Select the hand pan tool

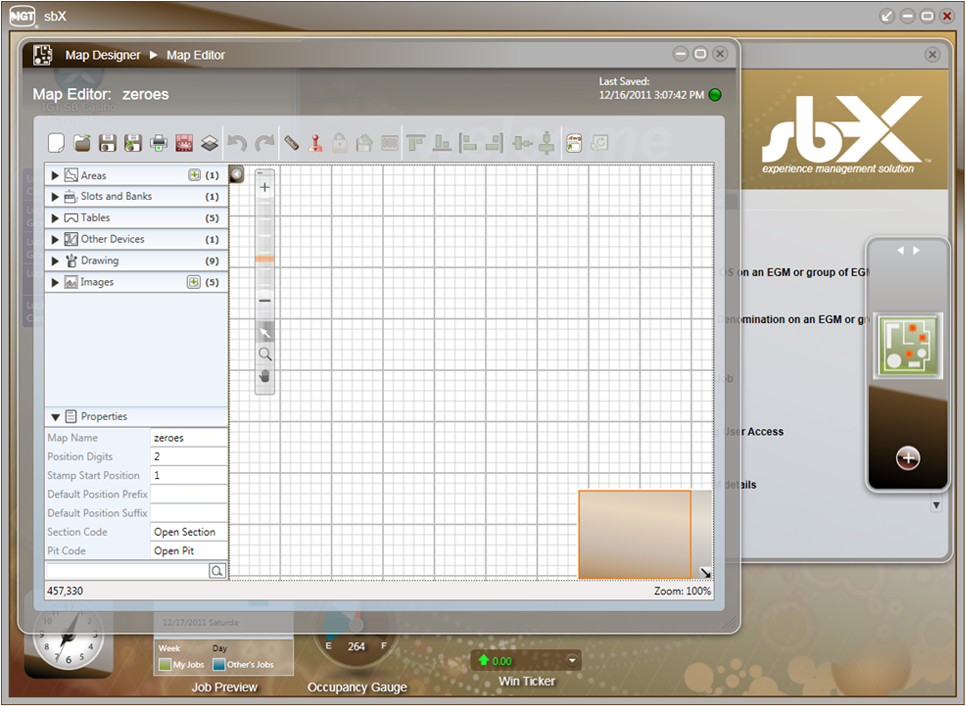(265, 376)
